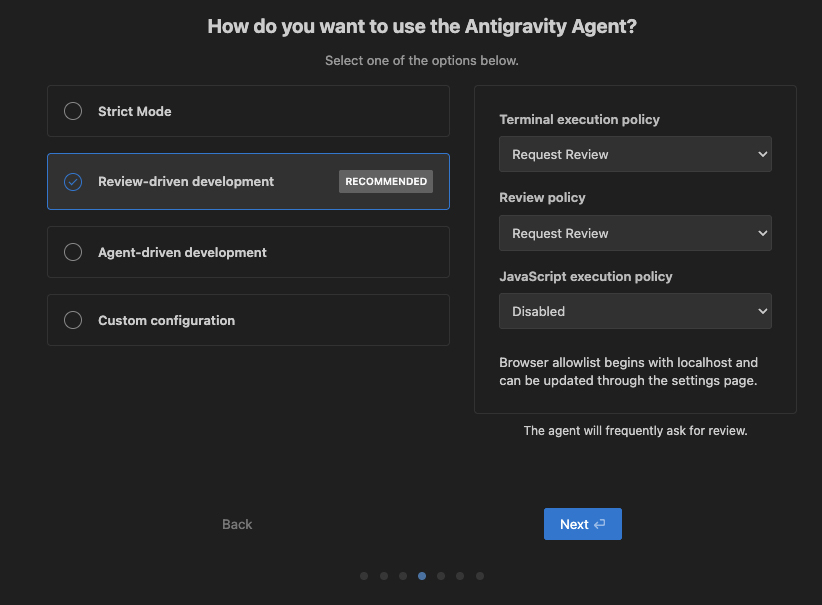The width and height of the screenshot is (822, 605).
Task: Click the second step pagination dot
Action: pyautogui.click(x=383, y=576)
